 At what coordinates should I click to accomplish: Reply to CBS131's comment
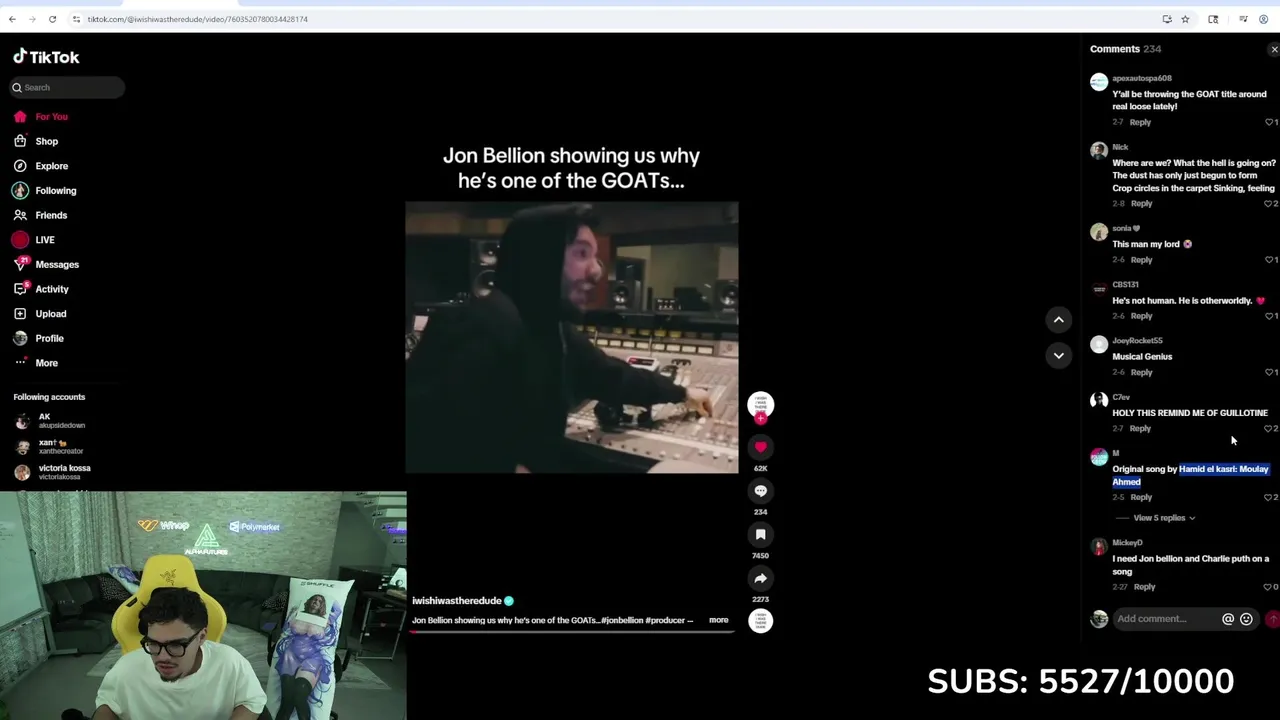tap(1141, 316)
